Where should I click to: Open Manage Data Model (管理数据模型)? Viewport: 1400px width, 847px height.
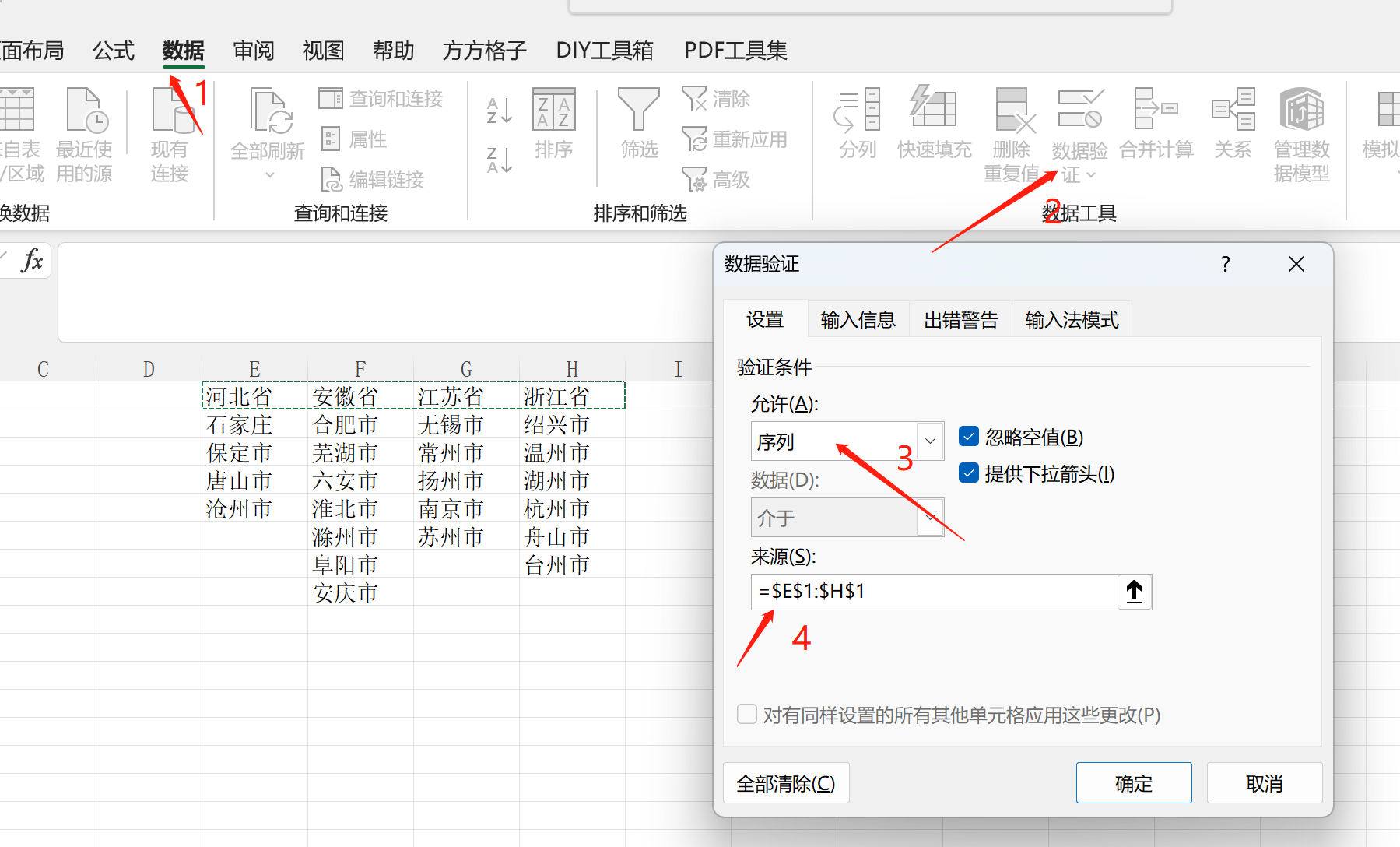coord(1302,135)
